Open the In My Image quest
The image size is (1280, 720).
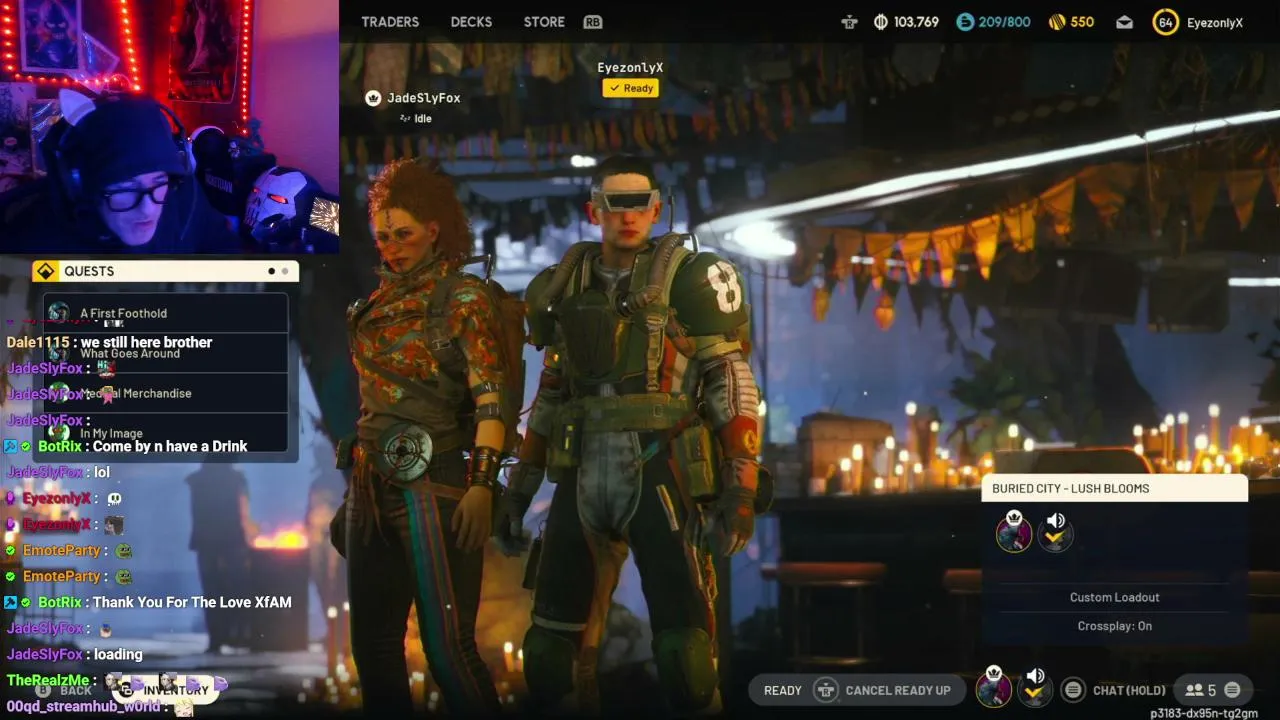pos(166,433)
